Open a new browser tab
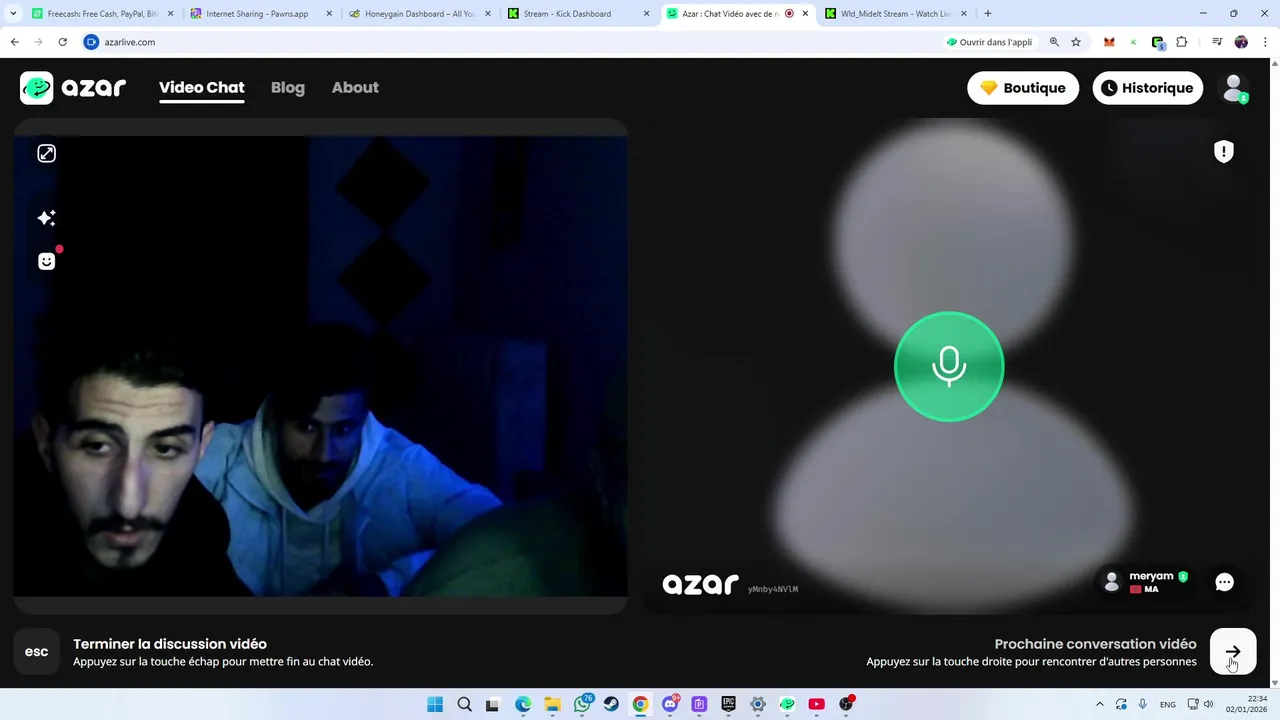The height and width of the screenshot is (720, 1280). [988, 14]
